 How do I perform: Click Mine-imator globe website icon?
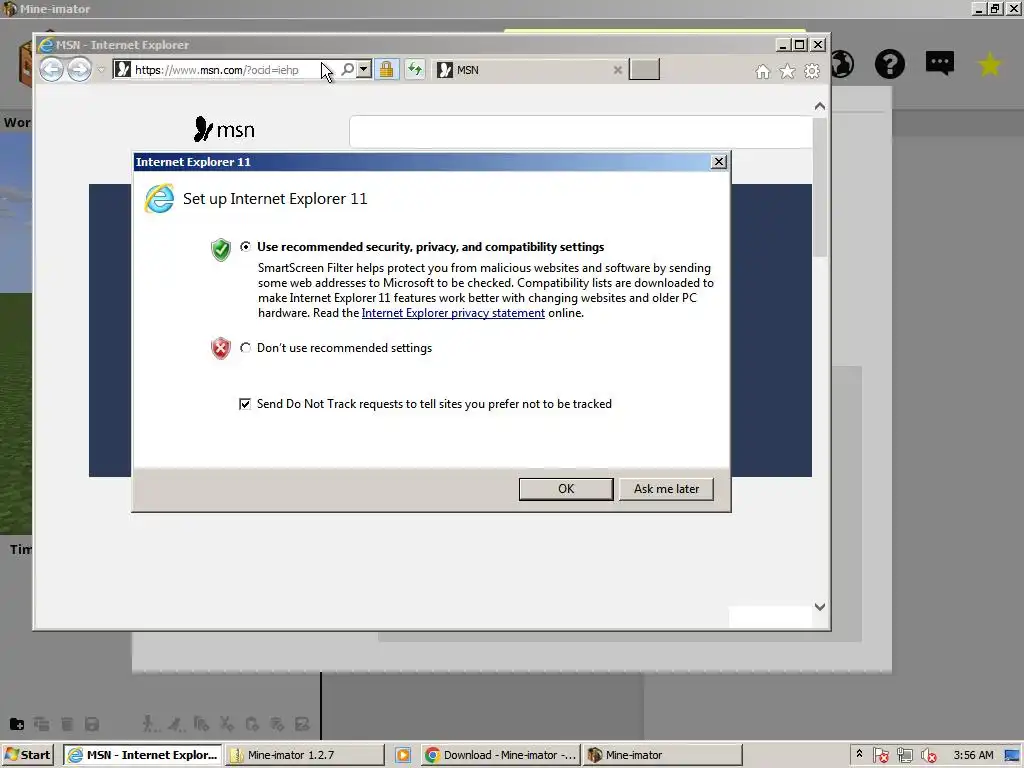(843, 64)
